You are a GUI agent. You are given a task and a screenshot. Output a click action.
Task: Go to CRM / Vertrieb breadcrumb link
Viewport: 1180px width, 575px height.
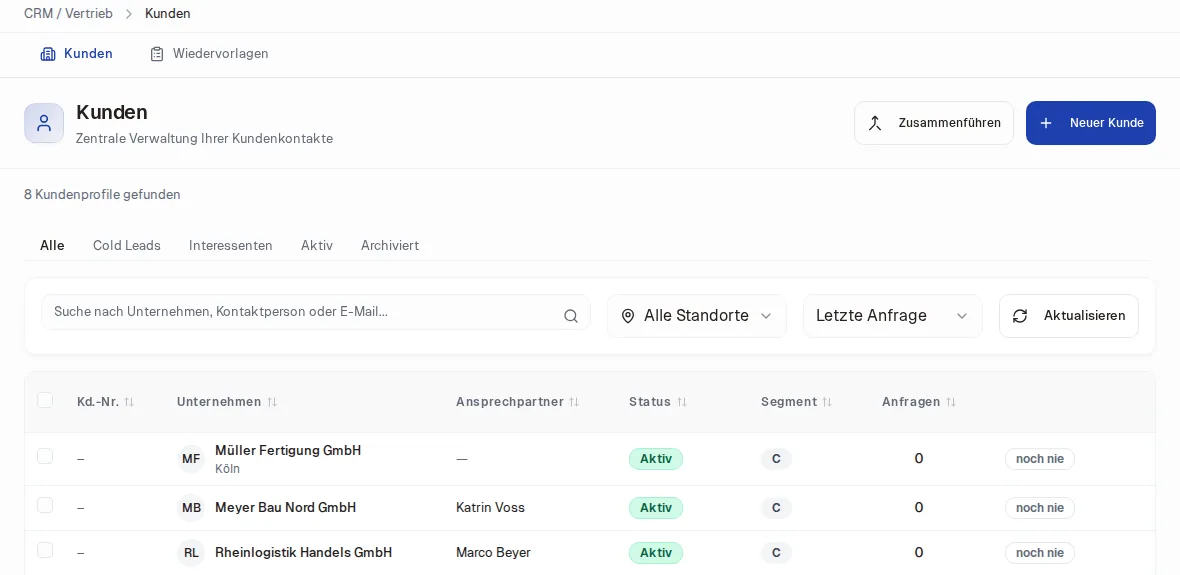pyautogui.click(x=68, y=14)
